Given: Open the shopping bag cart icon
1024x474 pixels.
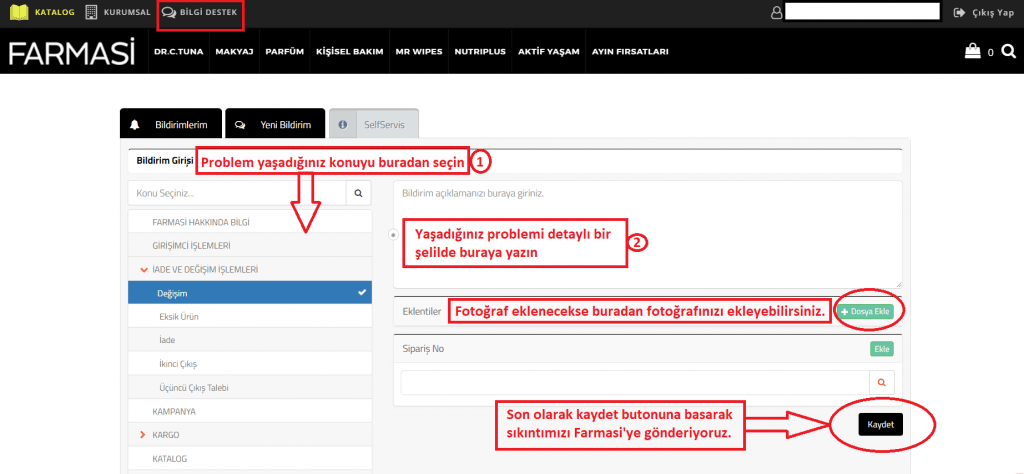Looking at the screenshot, I should tap(972, 51).
